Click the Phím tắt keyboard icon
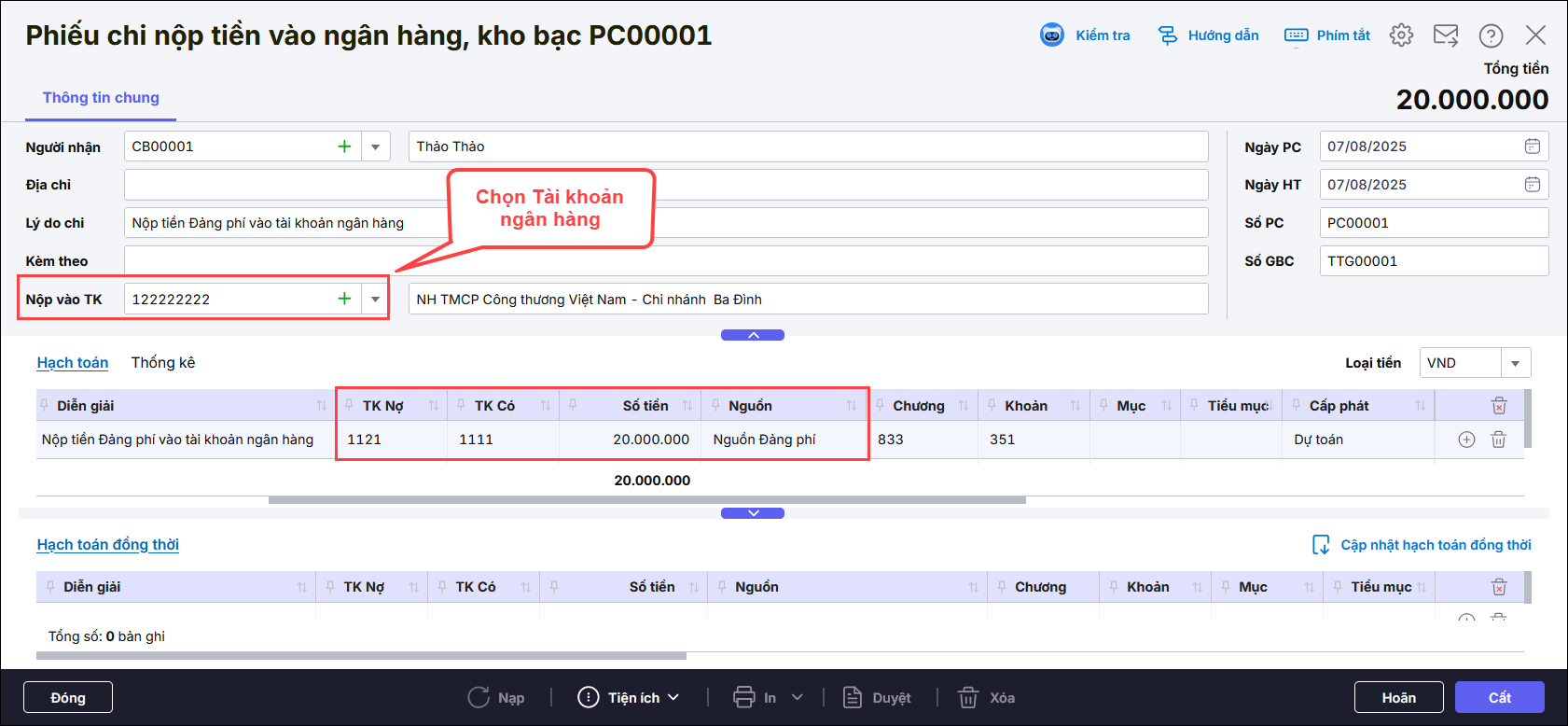The width and height of the screenshot is (1568, 726). [1297, 35]
